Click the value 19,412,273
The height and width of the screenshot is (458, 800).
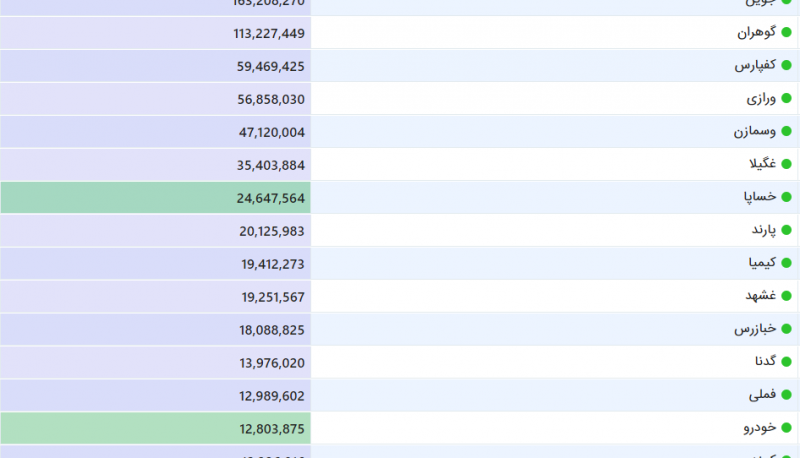point(273,265)
